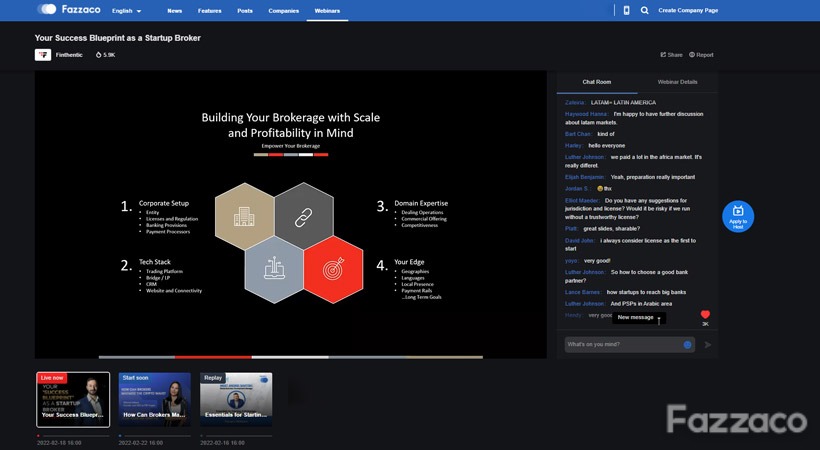
Task: Open the English language dropdown
Action: pyautogui.click(x=127, y=11)
